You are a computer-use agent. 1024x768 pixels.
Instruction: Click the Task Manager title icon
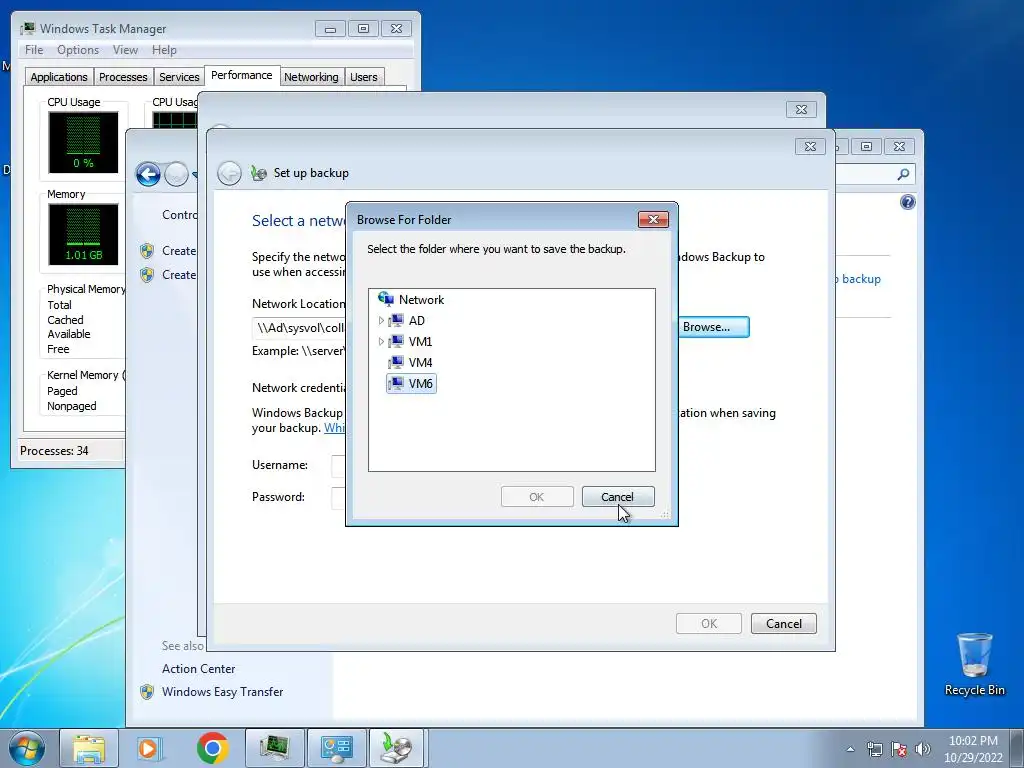tap(27, 29)
